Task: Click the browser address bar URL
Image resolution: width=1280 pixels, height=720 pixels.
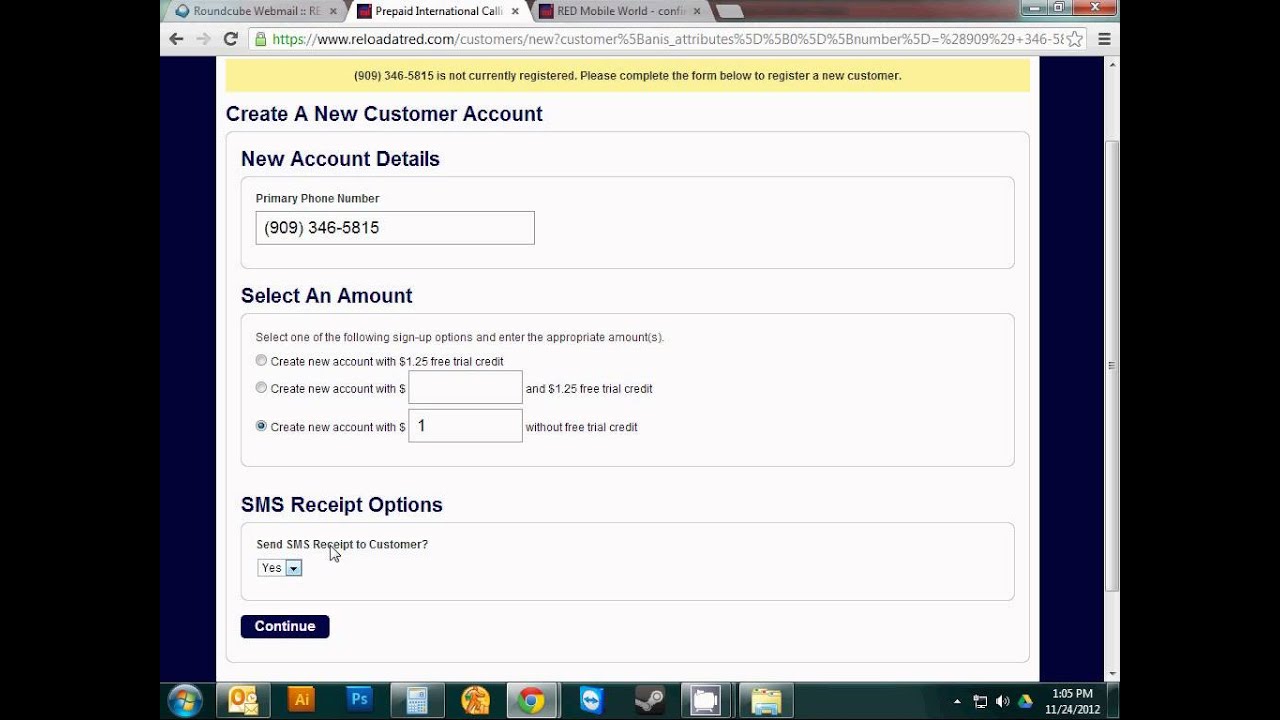Action: pos(665,39)
